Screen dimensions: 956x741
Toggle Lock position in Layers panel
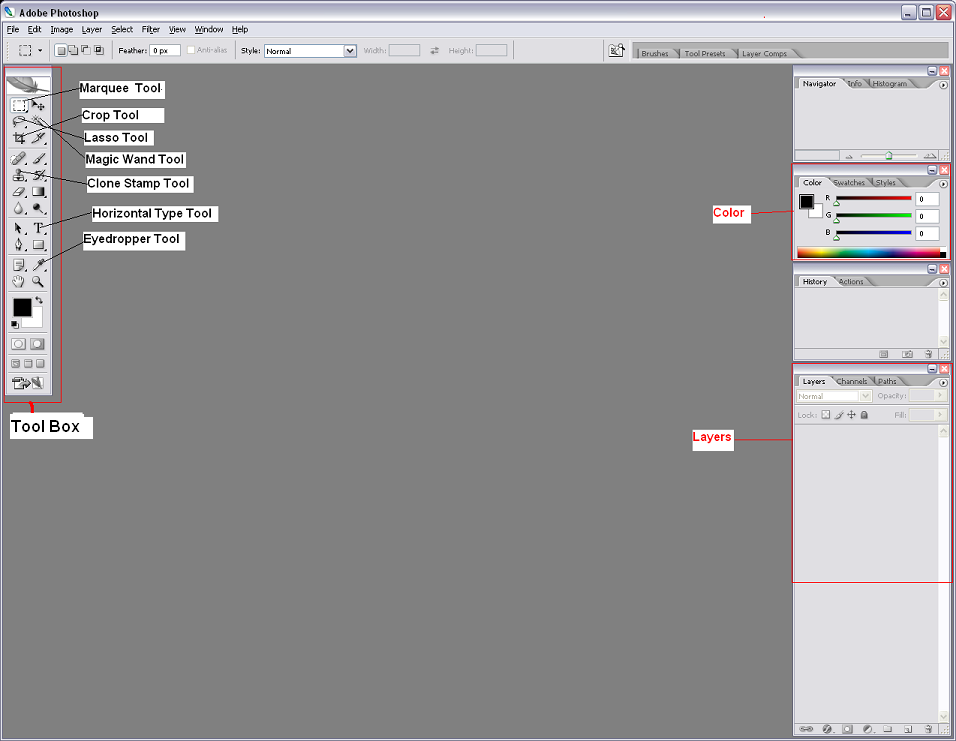point(851,415)
